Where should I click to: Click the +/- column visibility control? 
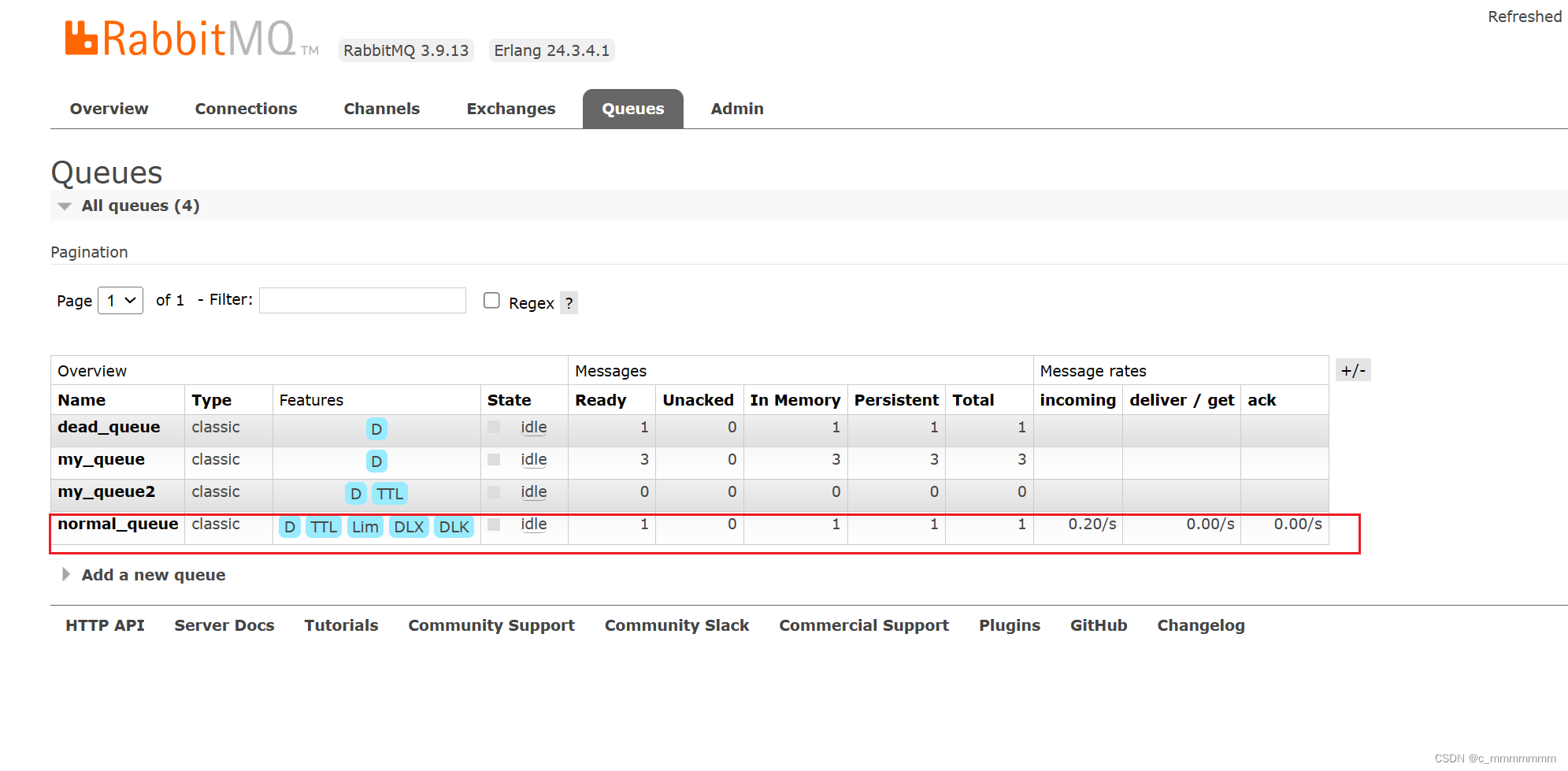[1352, 369]
